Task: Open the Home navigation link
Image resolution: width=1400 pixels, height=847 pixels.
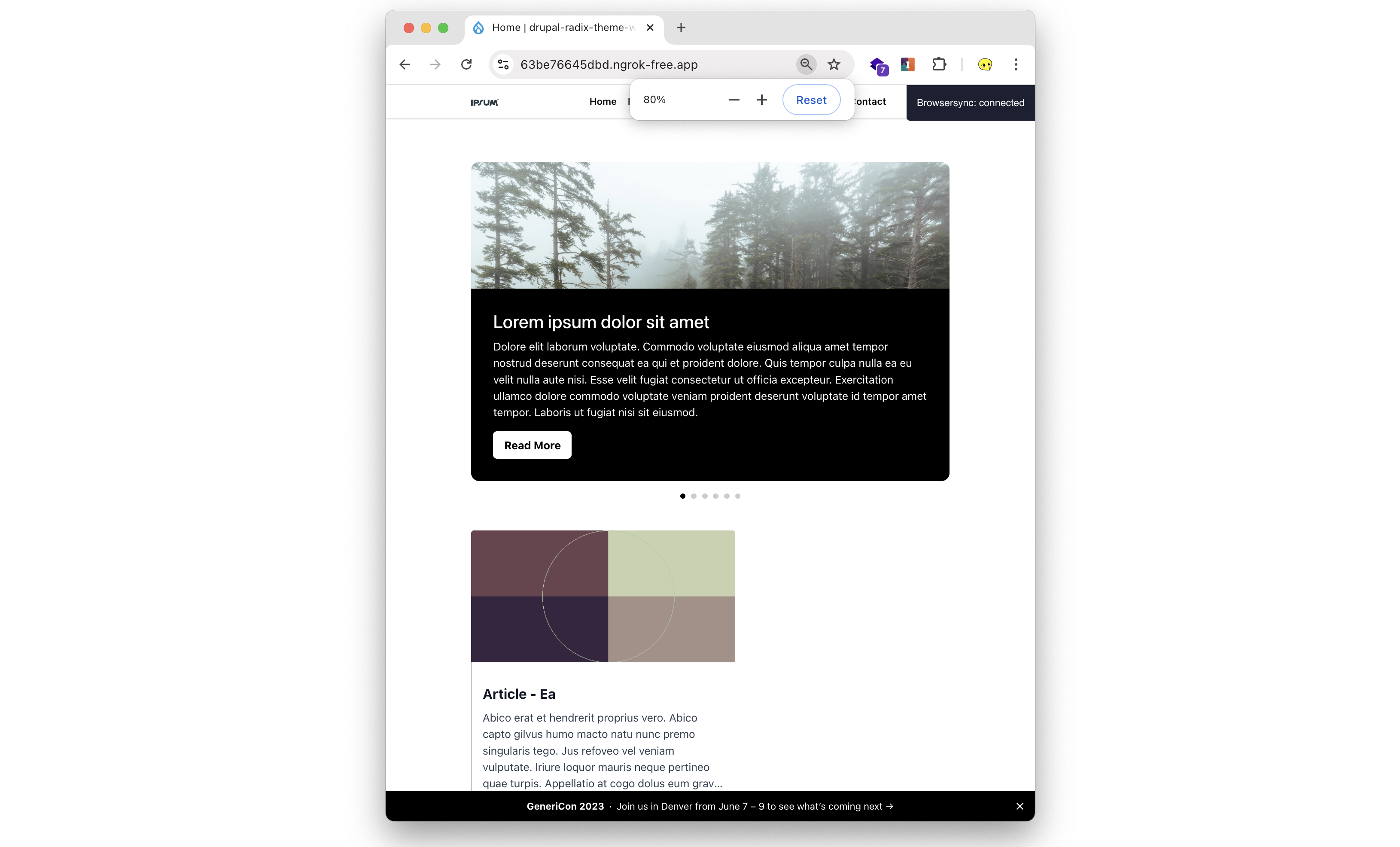Action: point(602,102)
